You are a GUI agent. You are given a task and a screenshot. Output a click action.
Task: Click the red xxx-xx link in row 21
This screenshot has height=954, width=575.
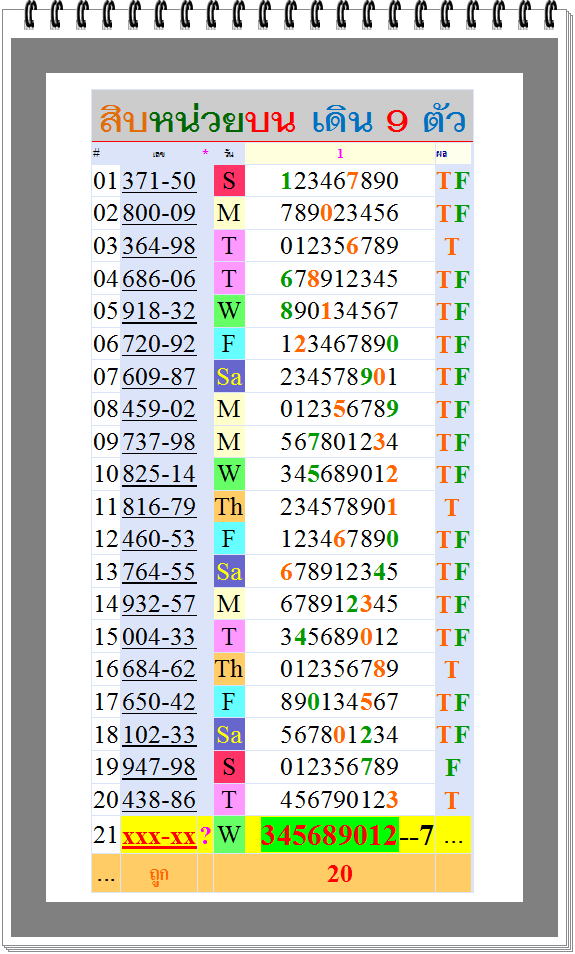point(159,837)
